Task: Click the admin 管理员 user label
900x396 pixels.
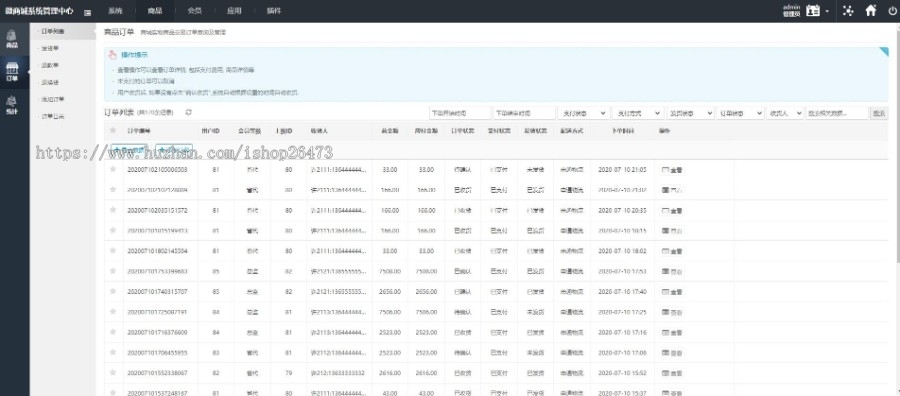Action: coord(791,10)
